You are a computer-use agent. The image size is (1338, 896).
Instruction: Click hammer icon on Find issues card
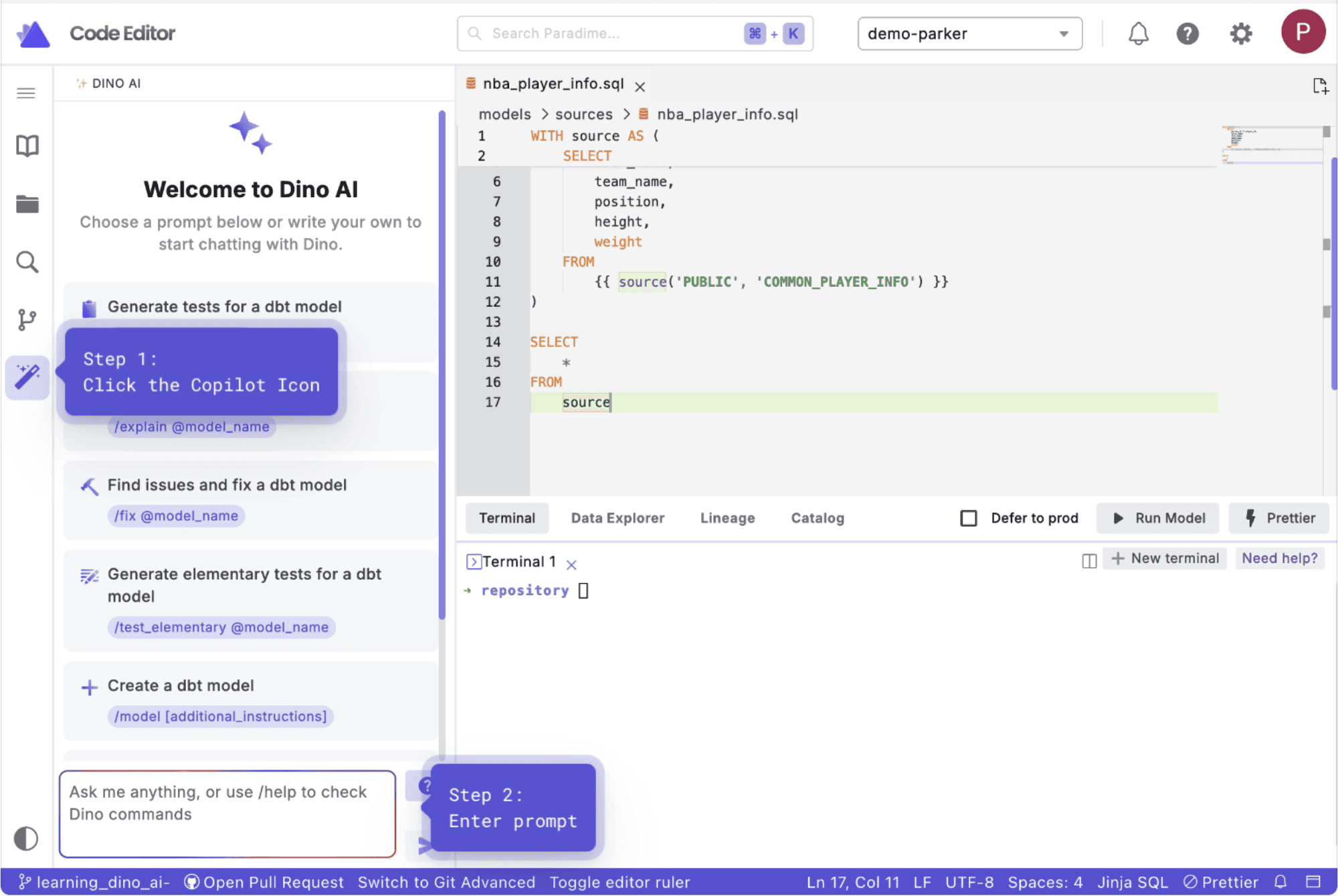pos(89,486)
